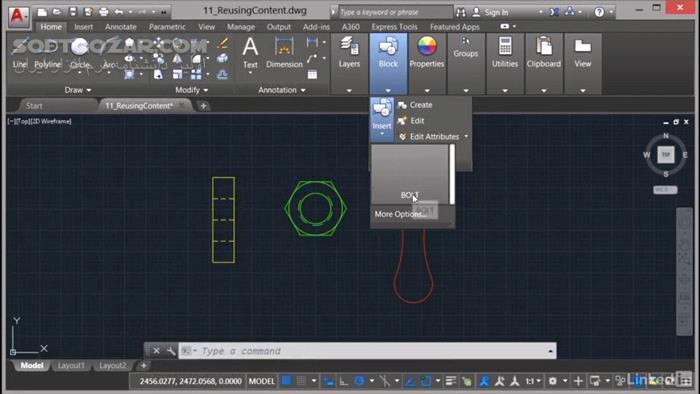
Task: Click the keyword search input box
Action: point(395,12)
